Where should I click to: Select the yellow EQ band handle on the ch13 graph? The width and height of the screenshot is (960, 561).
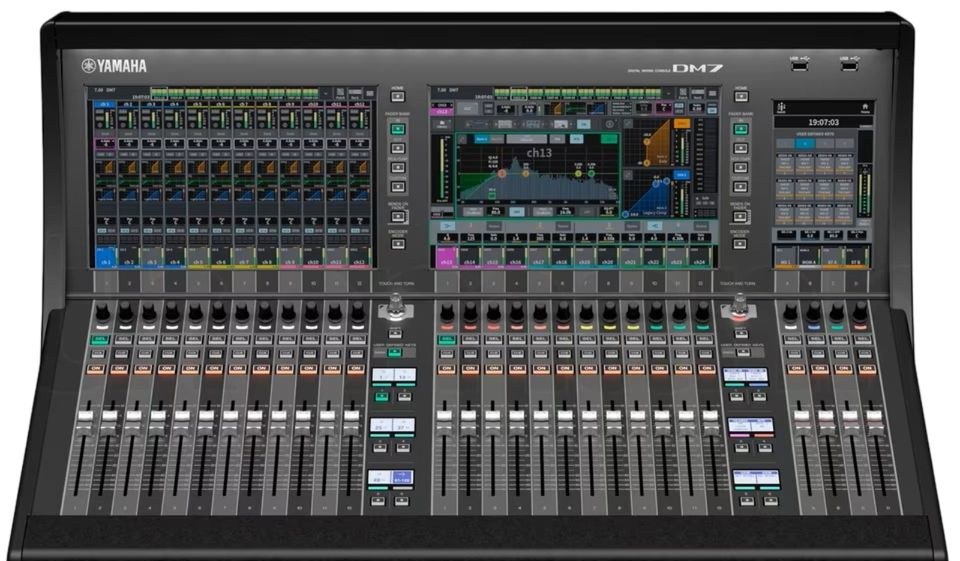click(x=578, y=174)
